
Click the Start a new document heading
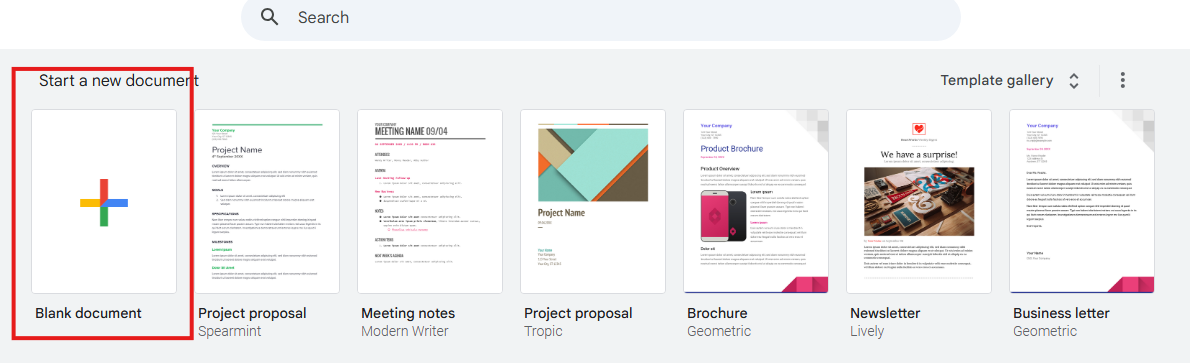[x=119, y=80]
